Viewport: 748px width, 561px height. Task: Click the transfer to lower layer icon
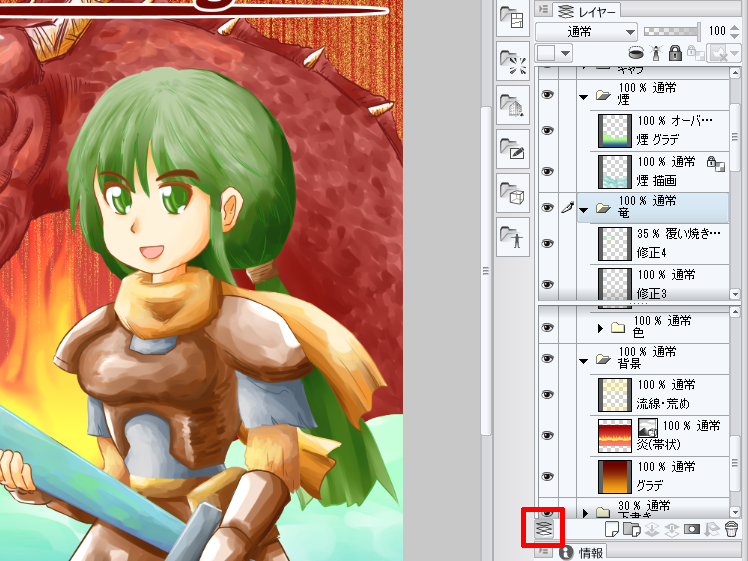[x=652, y=530]
